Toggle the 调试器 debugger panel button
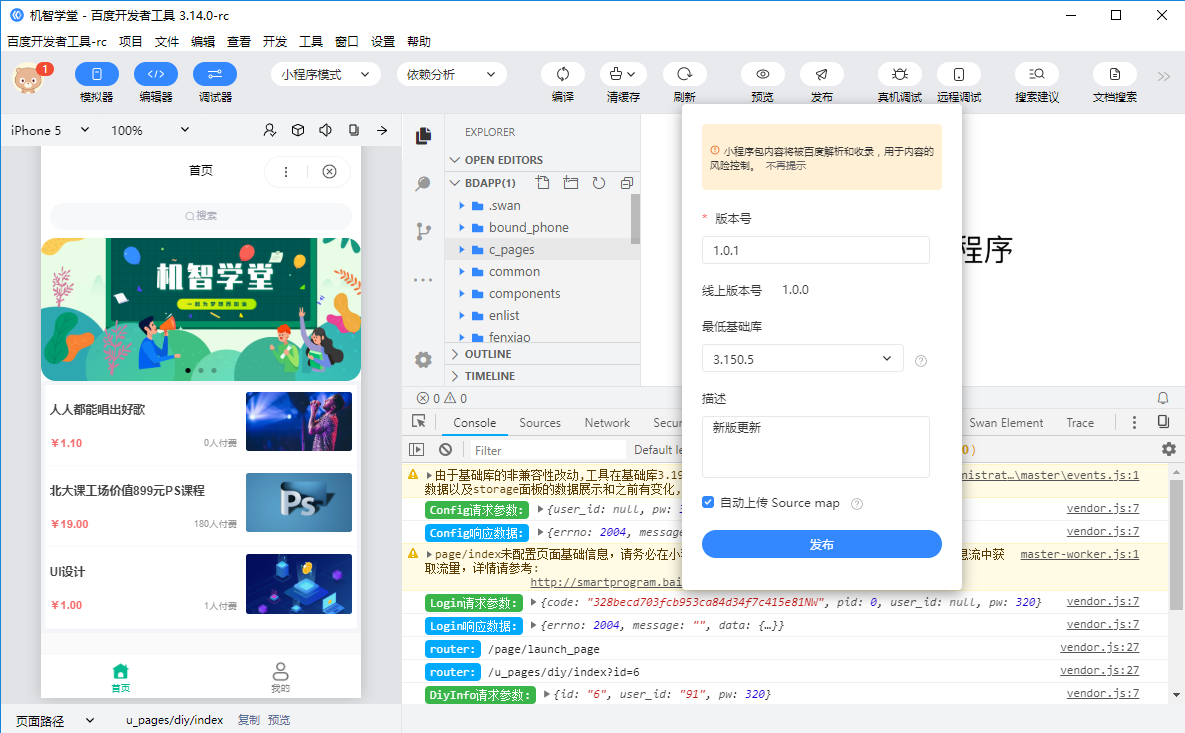This screenshot has height=733, width=1185. pyautogui.click(x=215, y=74)
